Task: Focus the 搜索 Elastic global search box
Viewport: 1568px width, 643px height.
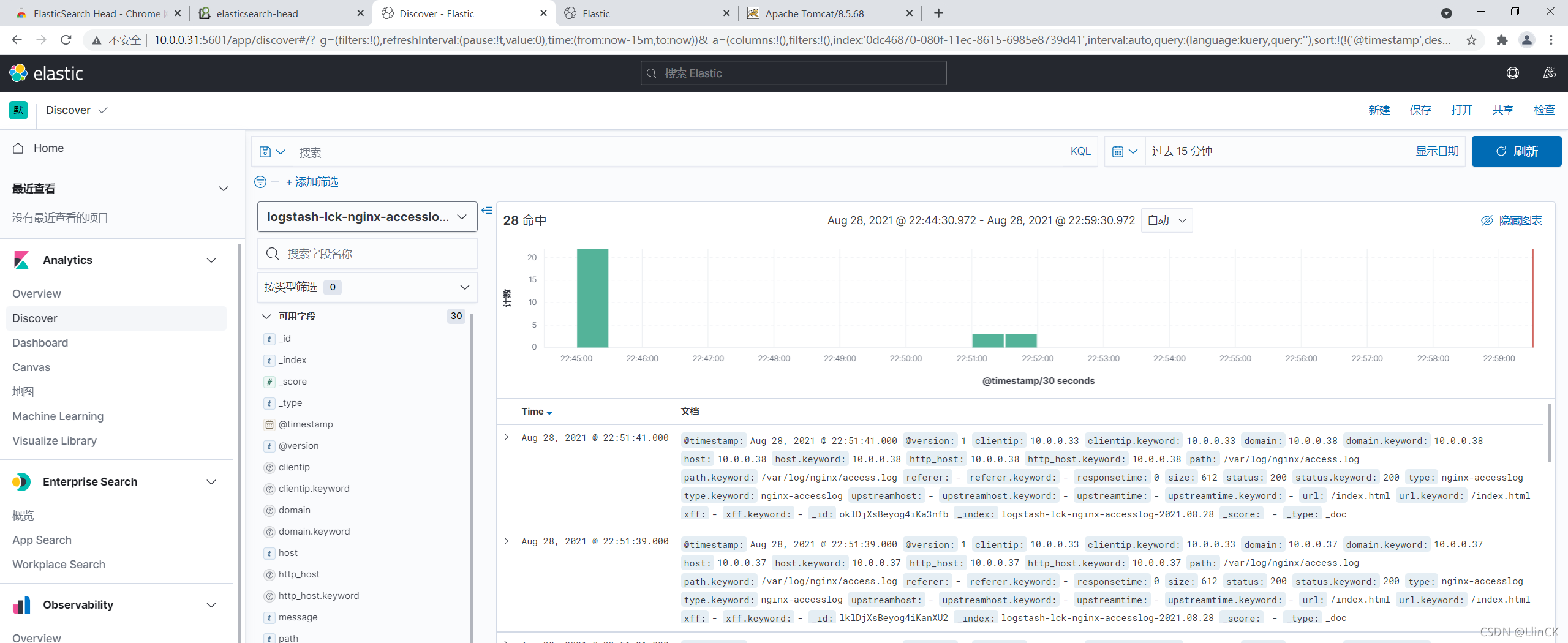Action: 793,73
